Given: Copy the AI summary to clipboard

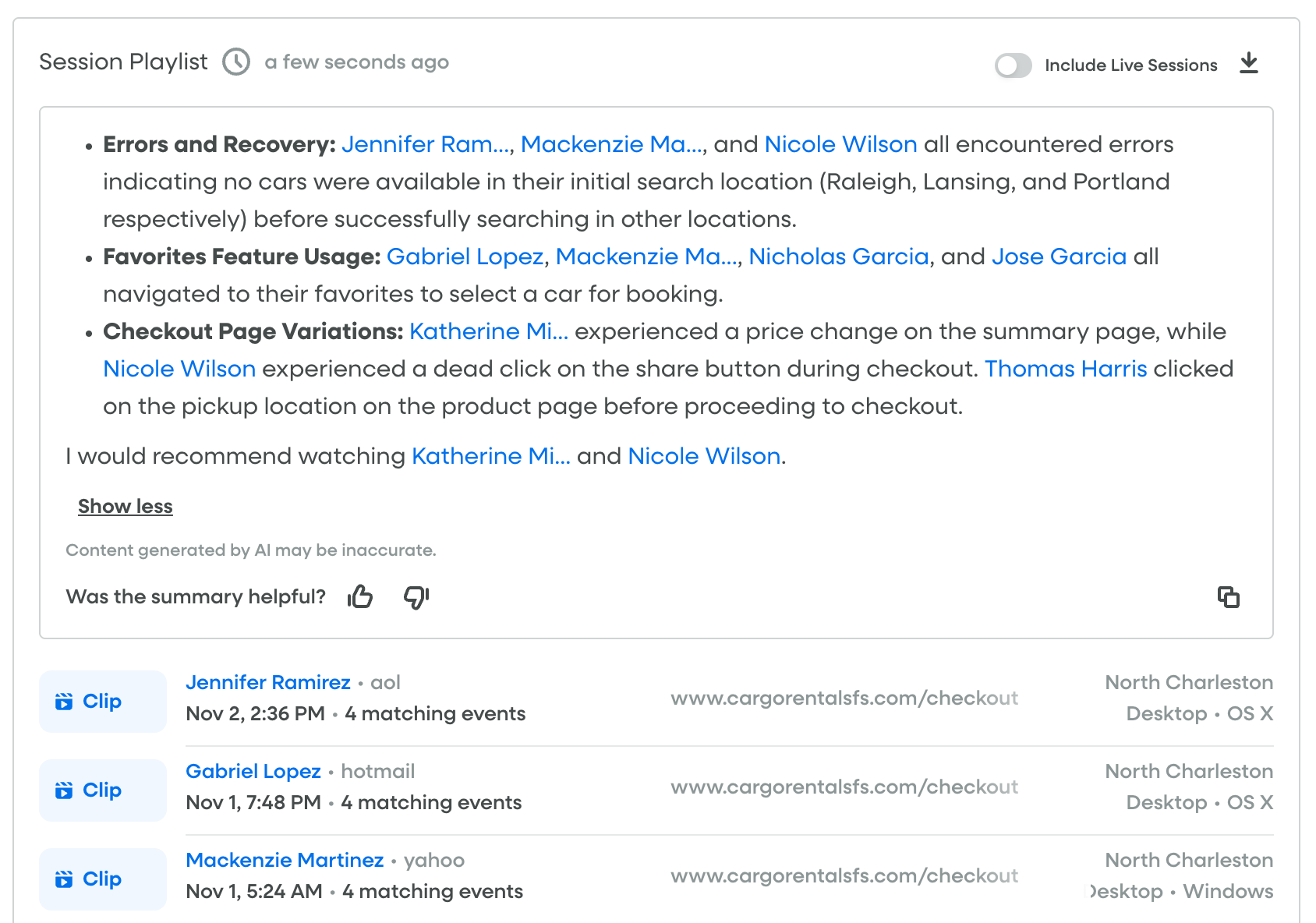Looking at the screenshot, I should [x=1228, y=597].
